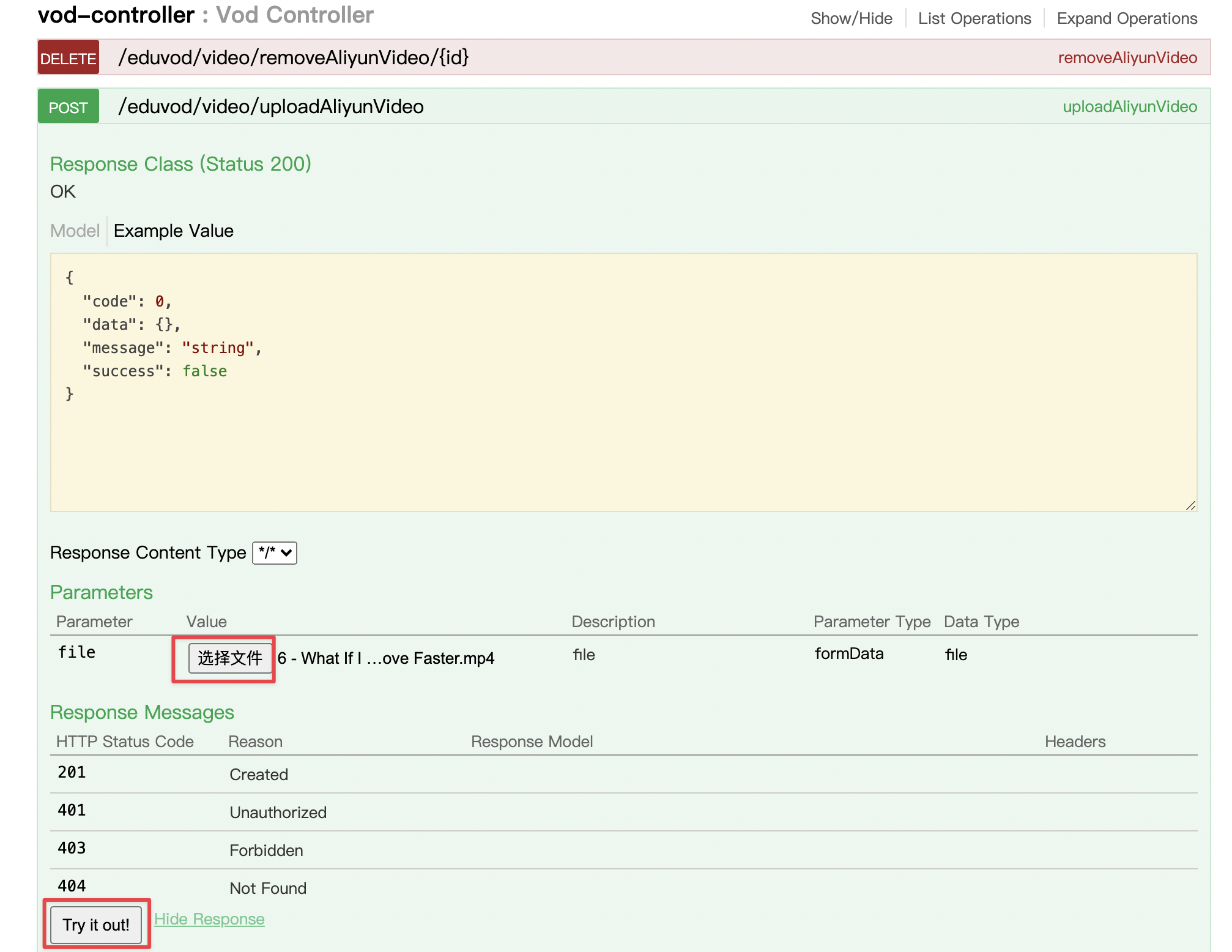
Task: Click the uploadAliyunVideo operation name link
Action: pyautogui.click(x=1130, y=106)
